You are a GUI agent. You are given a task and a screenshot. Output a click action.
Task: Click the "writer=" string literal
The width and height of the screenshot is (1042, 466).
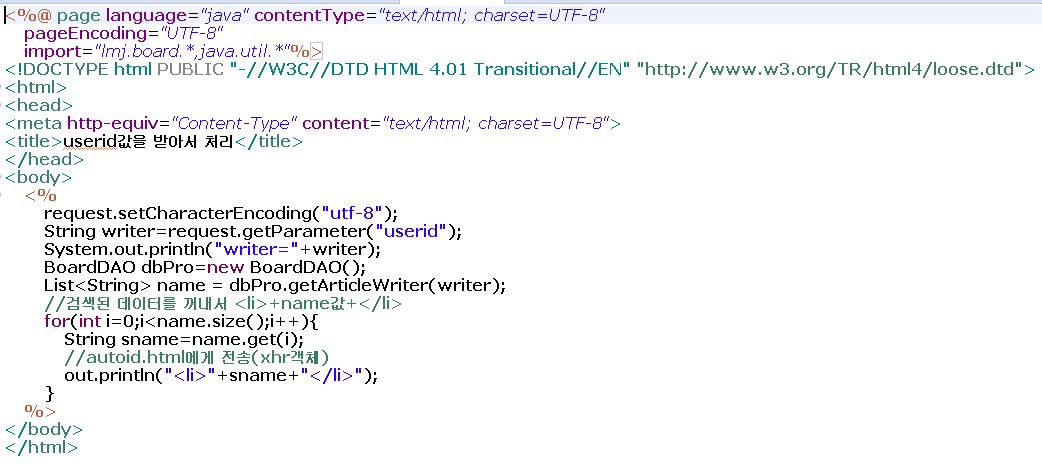[257, 249]
